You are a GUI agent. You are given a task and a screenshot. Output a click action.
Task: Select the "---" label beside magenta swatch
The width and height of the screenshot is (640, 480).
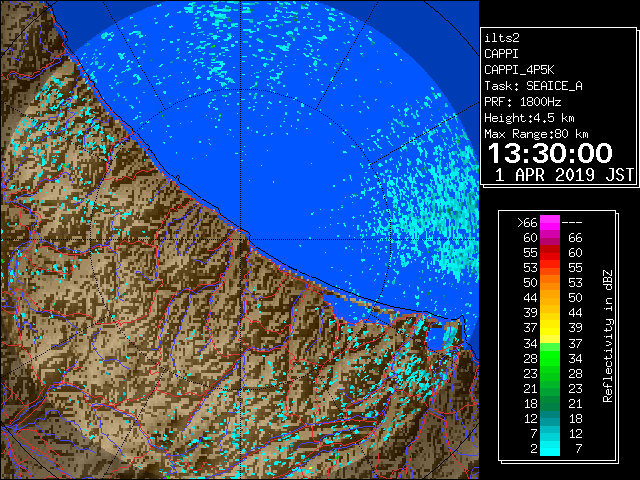pos(572,223)
